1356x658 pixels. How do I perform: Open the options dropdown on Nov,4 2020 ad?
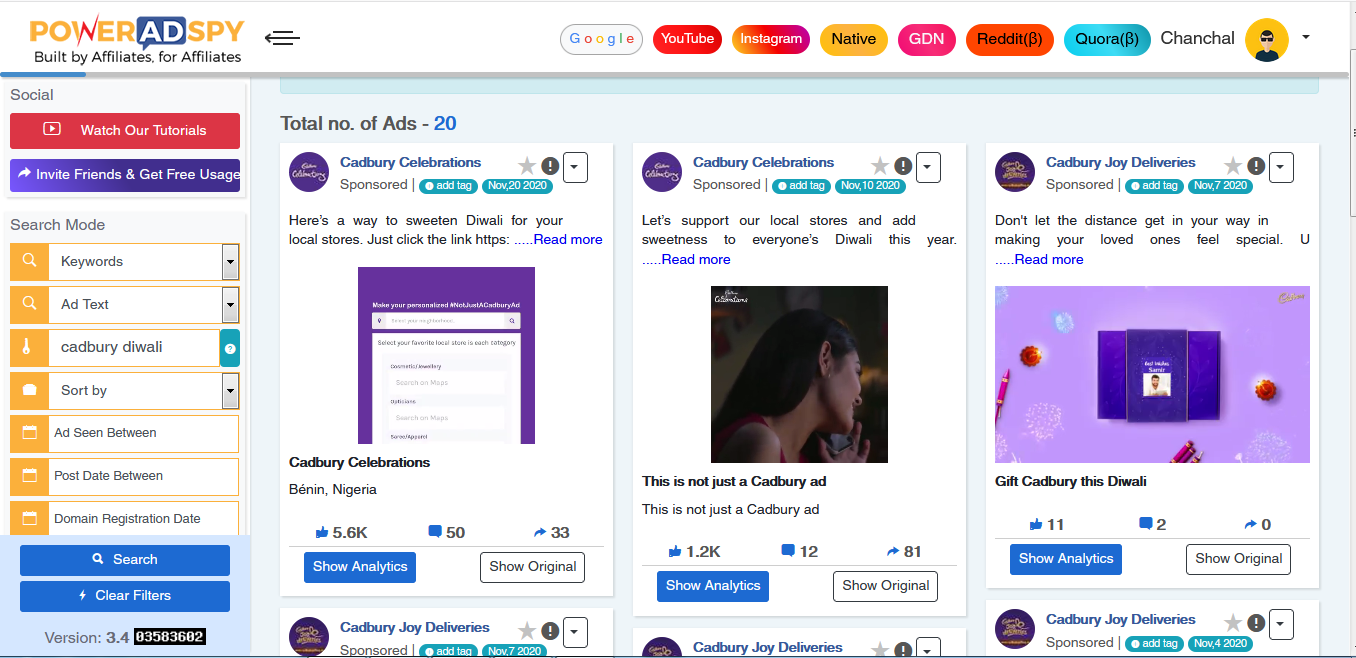click(x=1281, y=625)
